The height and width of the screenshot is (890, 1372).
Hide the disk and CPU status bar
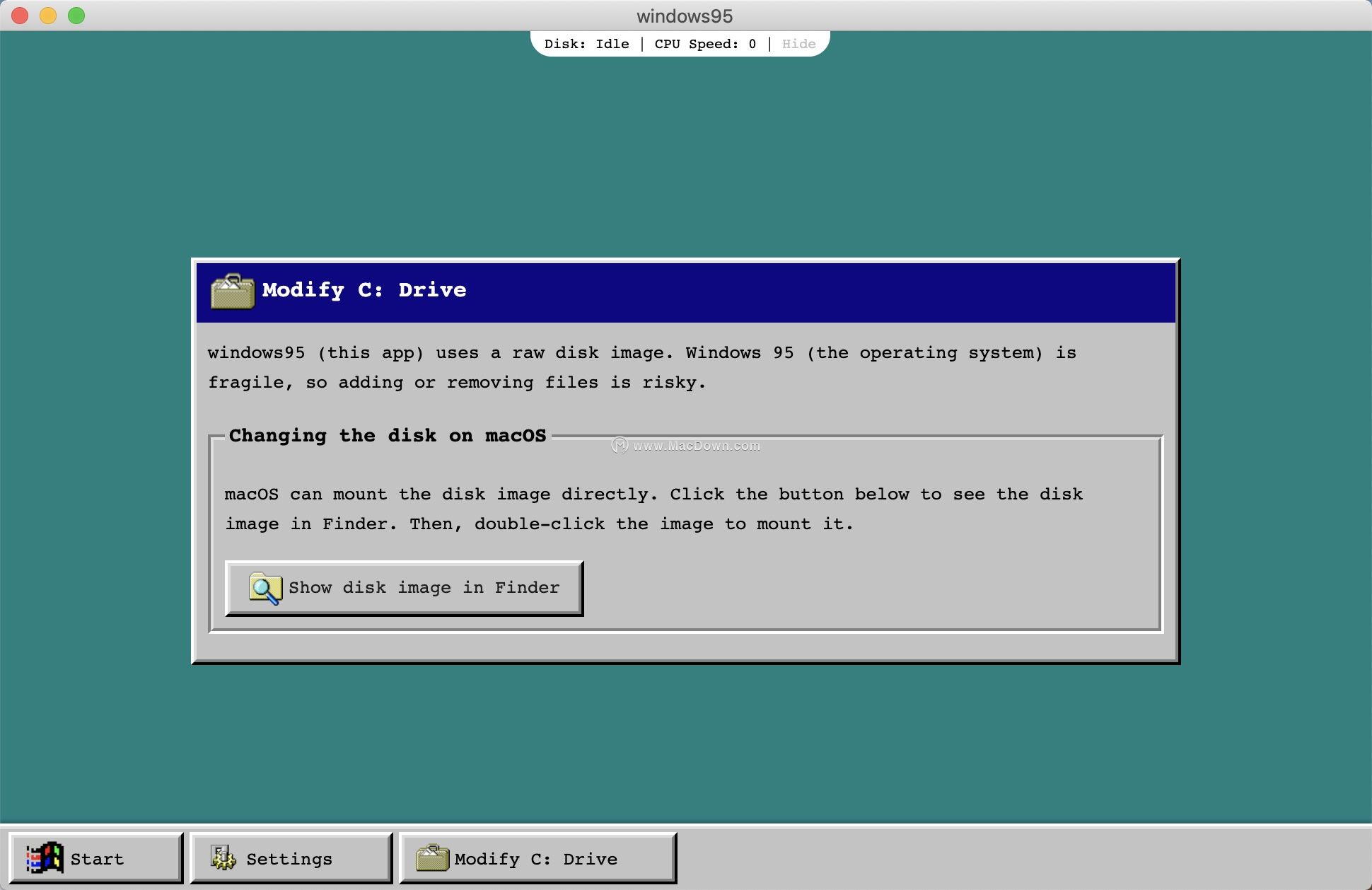click(x=798, y=44)
